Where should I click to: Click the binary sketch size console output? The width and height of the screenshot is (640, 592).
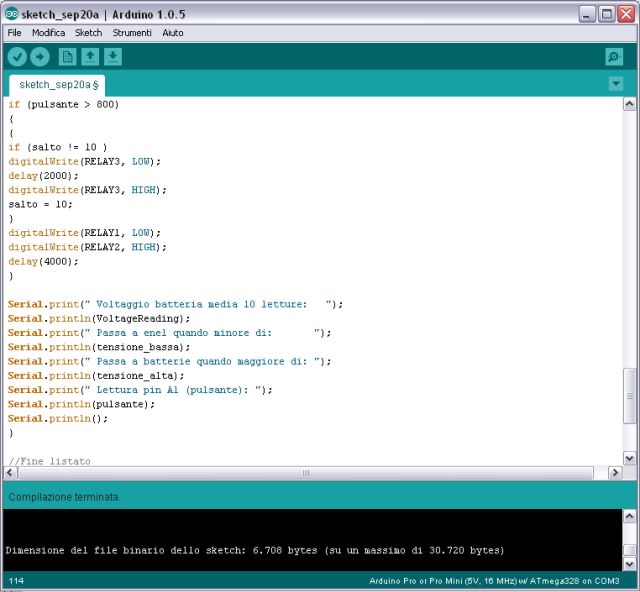[255, 551]
